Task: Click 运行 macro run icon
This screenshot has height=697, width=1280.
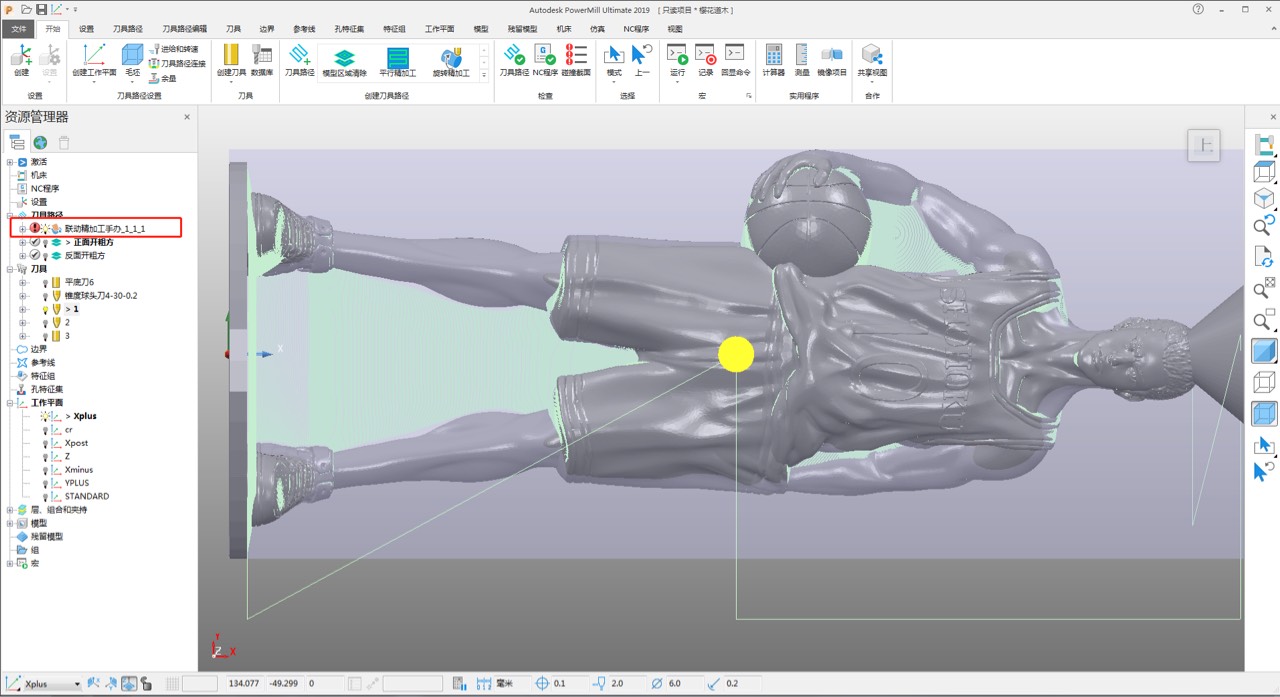Action: point(677,56)
